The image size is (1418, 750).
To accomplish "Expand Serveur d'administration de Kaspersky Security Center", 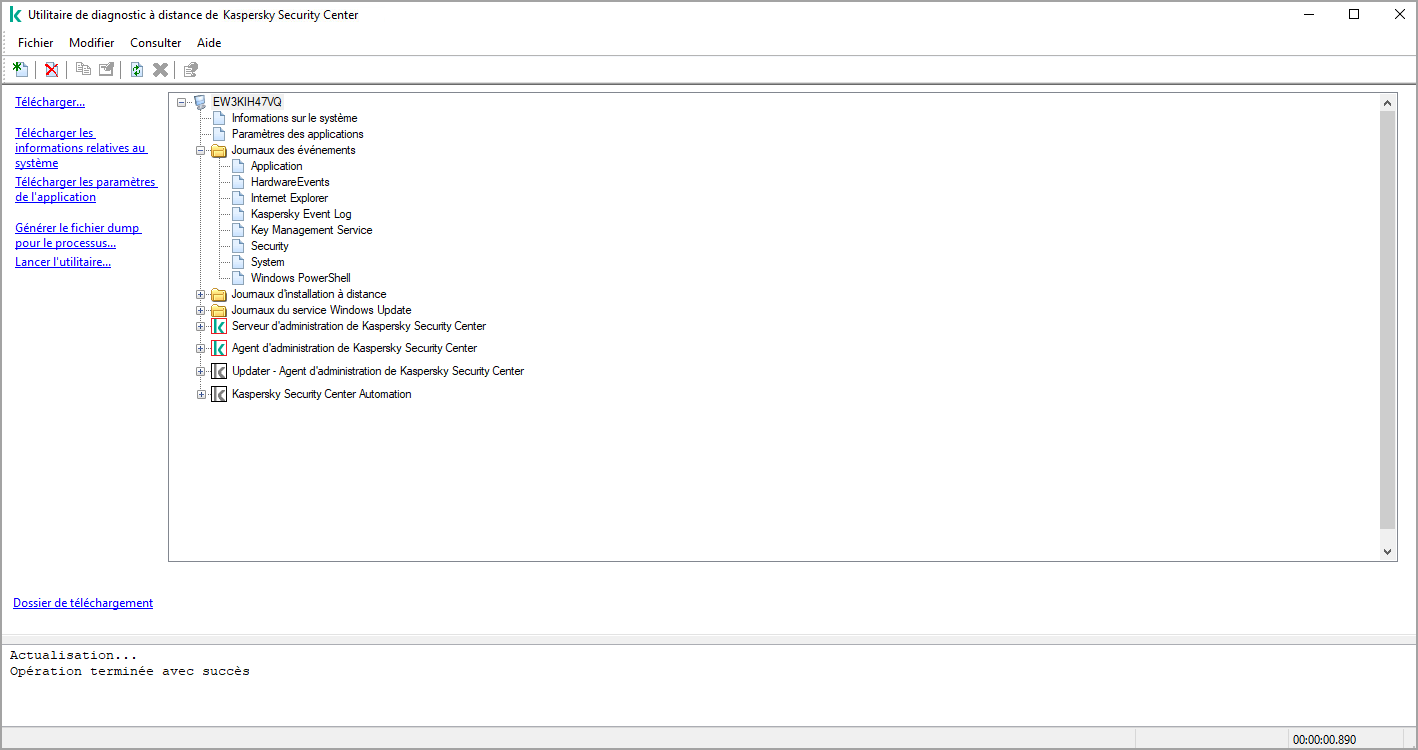I will click(201, 326).
